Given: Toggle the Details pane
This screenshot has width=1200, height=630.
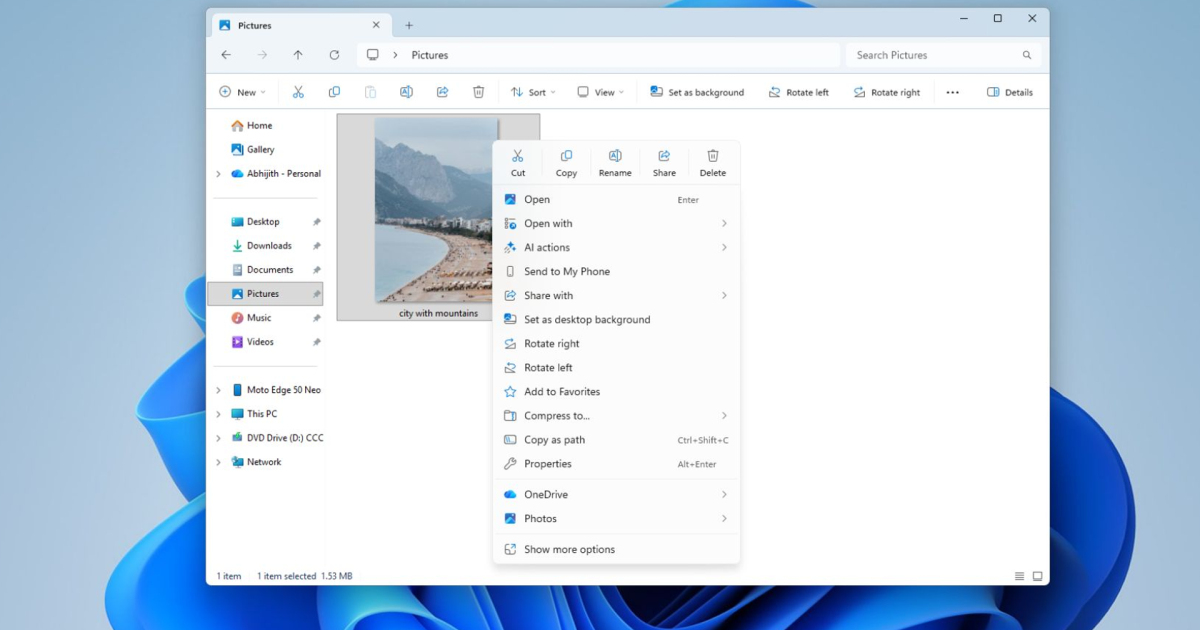Looking at the screenshot, I should (1009, 92).
